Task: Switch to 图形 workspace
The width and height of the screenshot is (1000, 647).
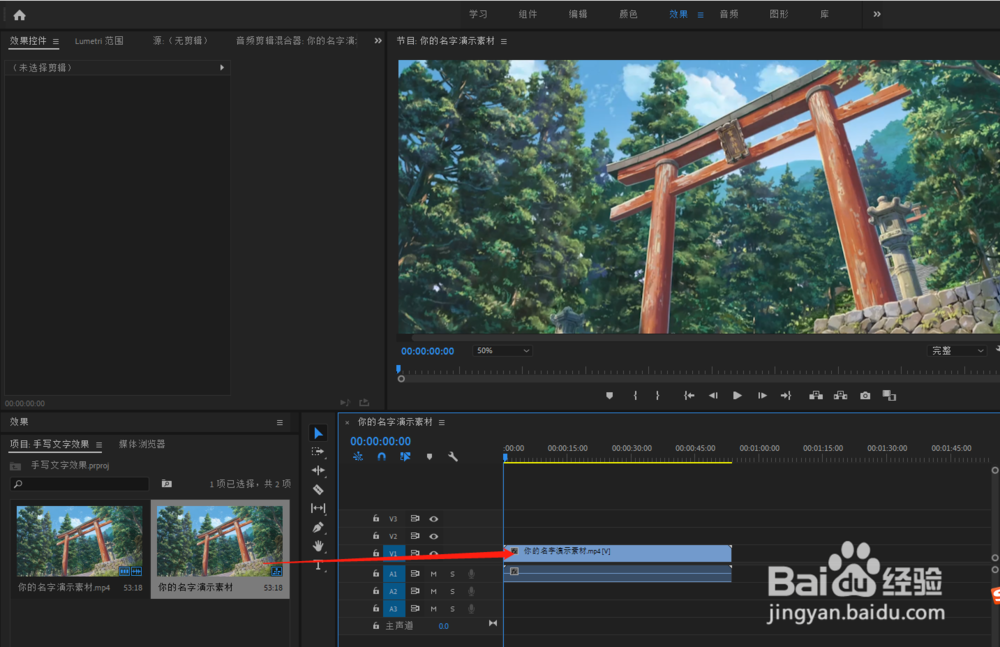Action: click(x=779, y=14)
